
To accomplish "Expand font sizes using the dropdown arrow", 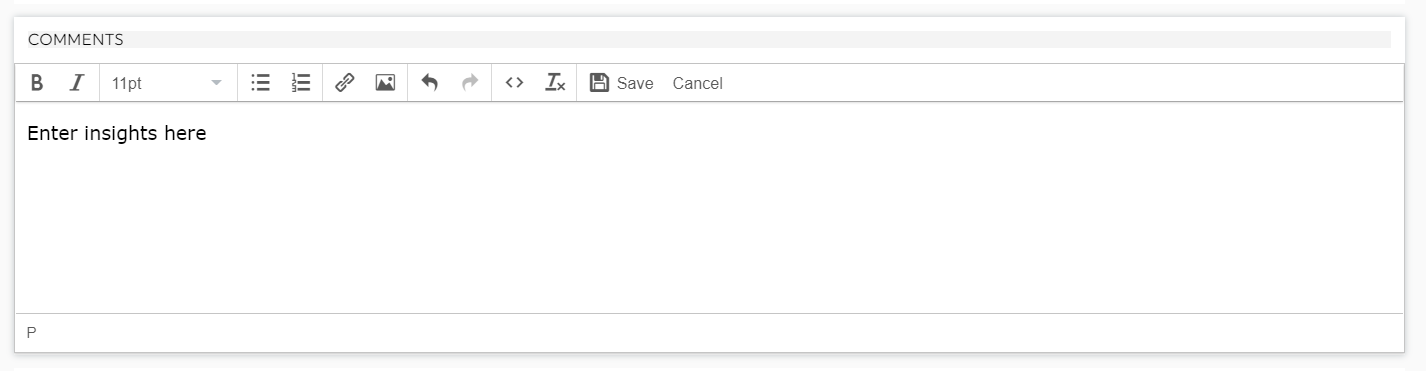I will click(217, 83).
